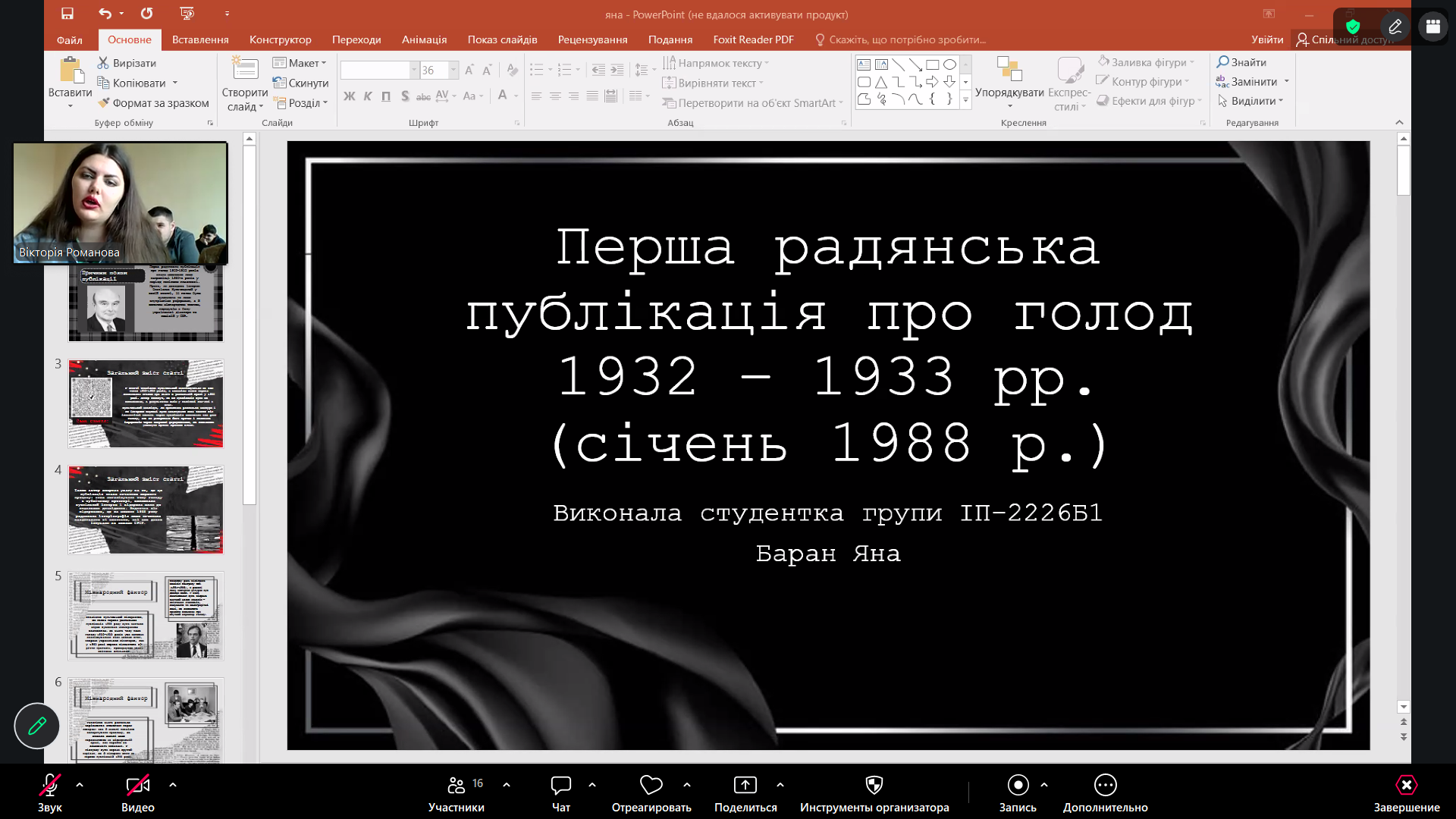Click Знайти (Find) in editing group
This screenshot has width=1456, height=819.
(x=1241, y=62)
